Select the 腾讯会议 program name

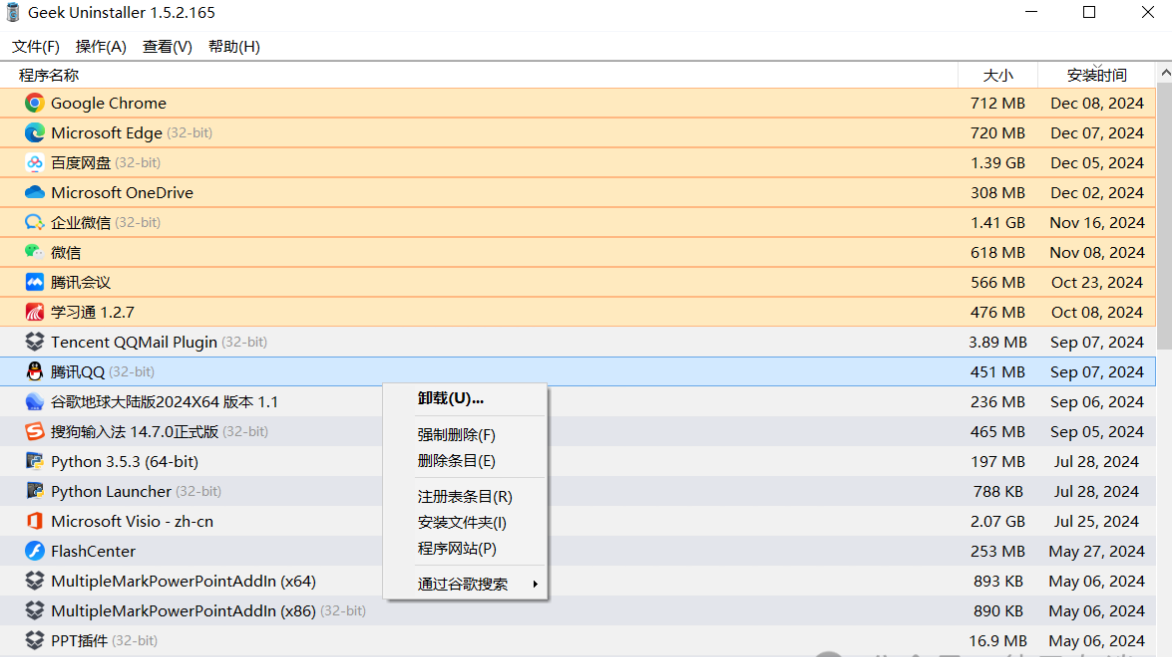click(x=81, y=282)
